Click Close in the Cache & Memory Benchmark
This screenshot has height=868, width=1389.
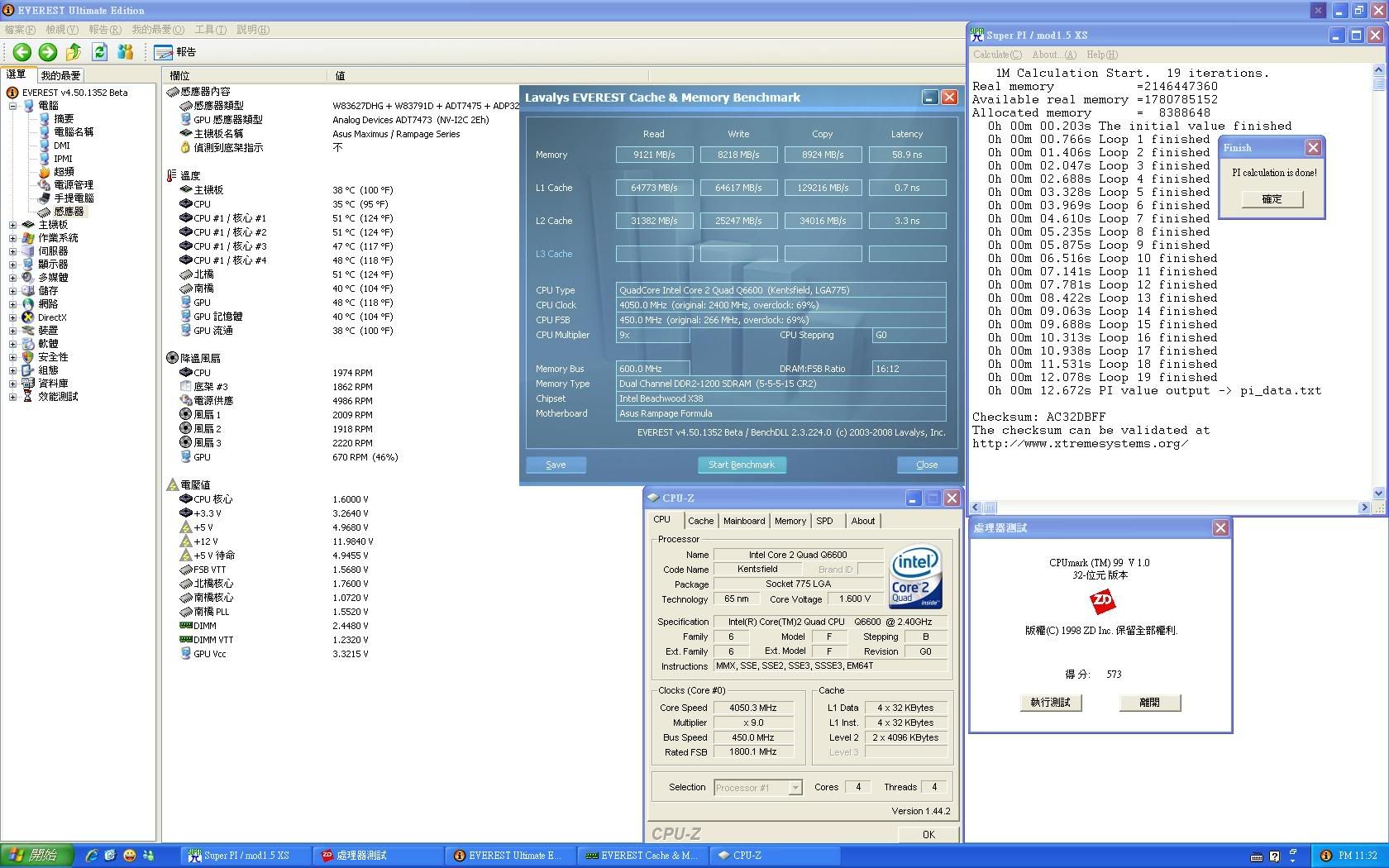[x=927, y=465]
